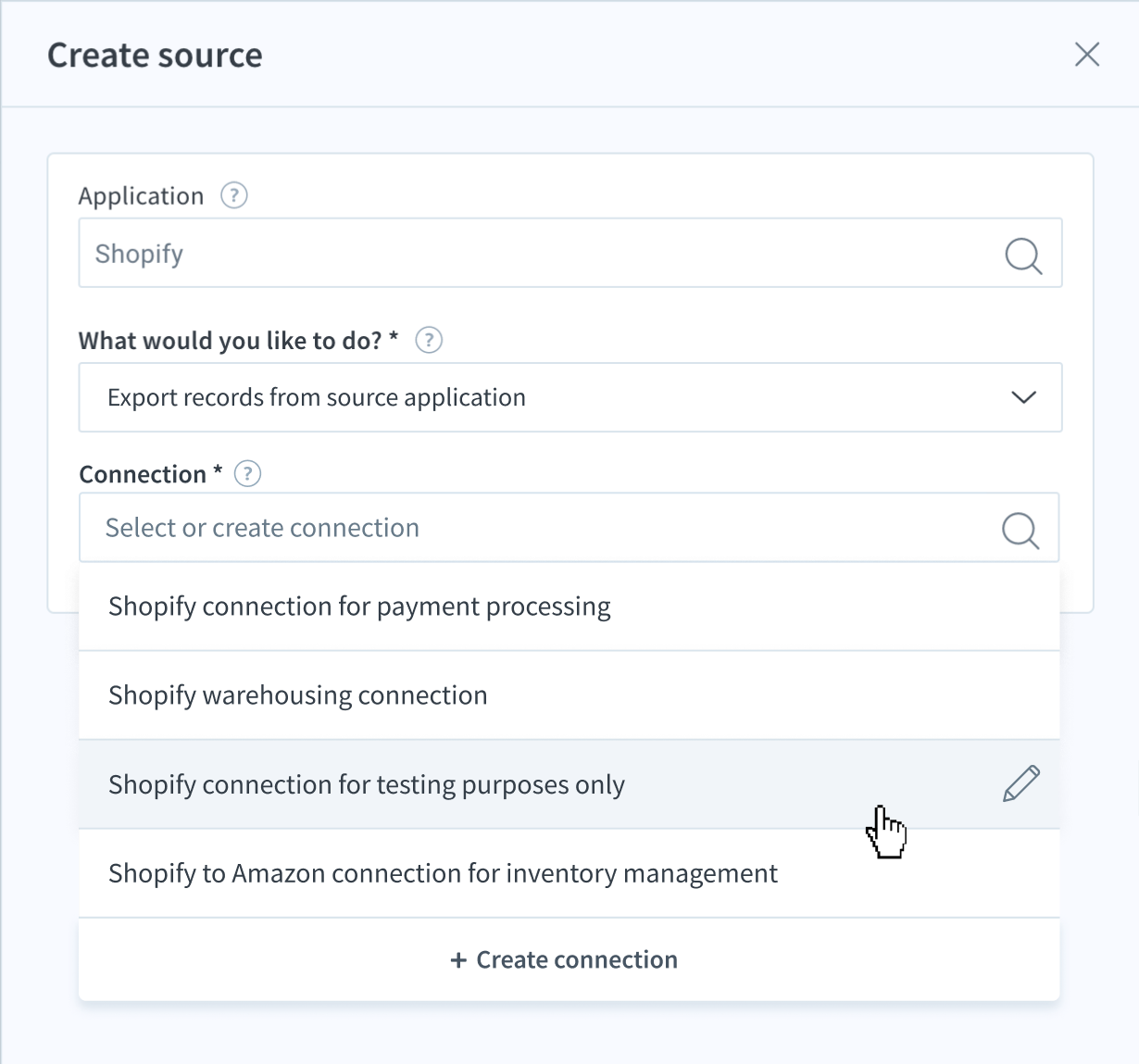The height and width of the screenshot is (1064, 1139).
Task: Open help tooltip for Connection field
Action: click(x=247, y=474)
